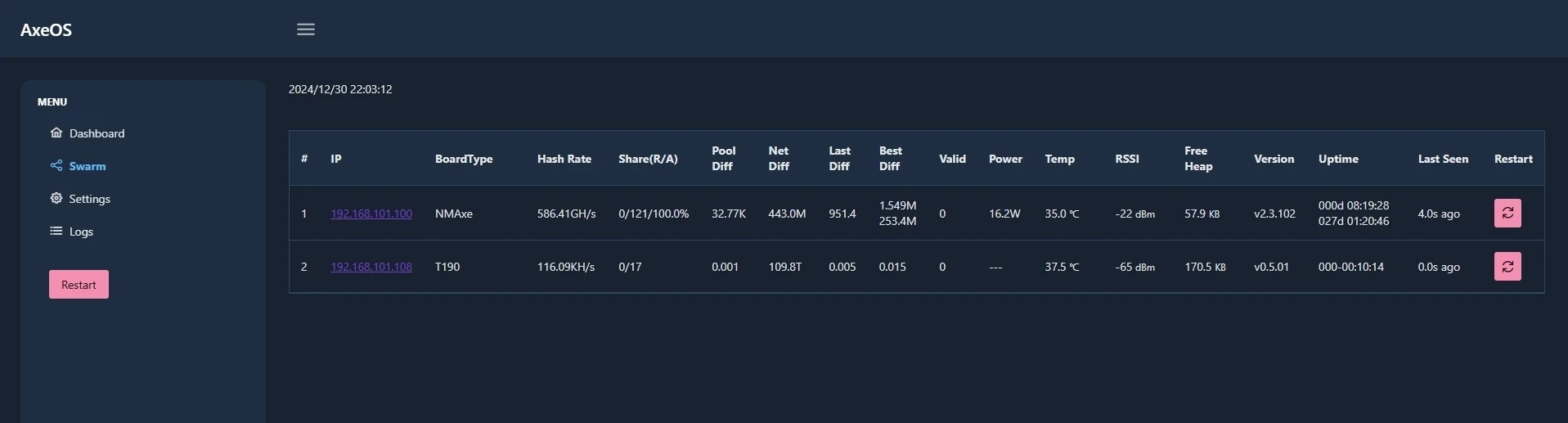This screenshot has height=423, width=1568.
Task: Click the Version column header
Action: 1274,159
